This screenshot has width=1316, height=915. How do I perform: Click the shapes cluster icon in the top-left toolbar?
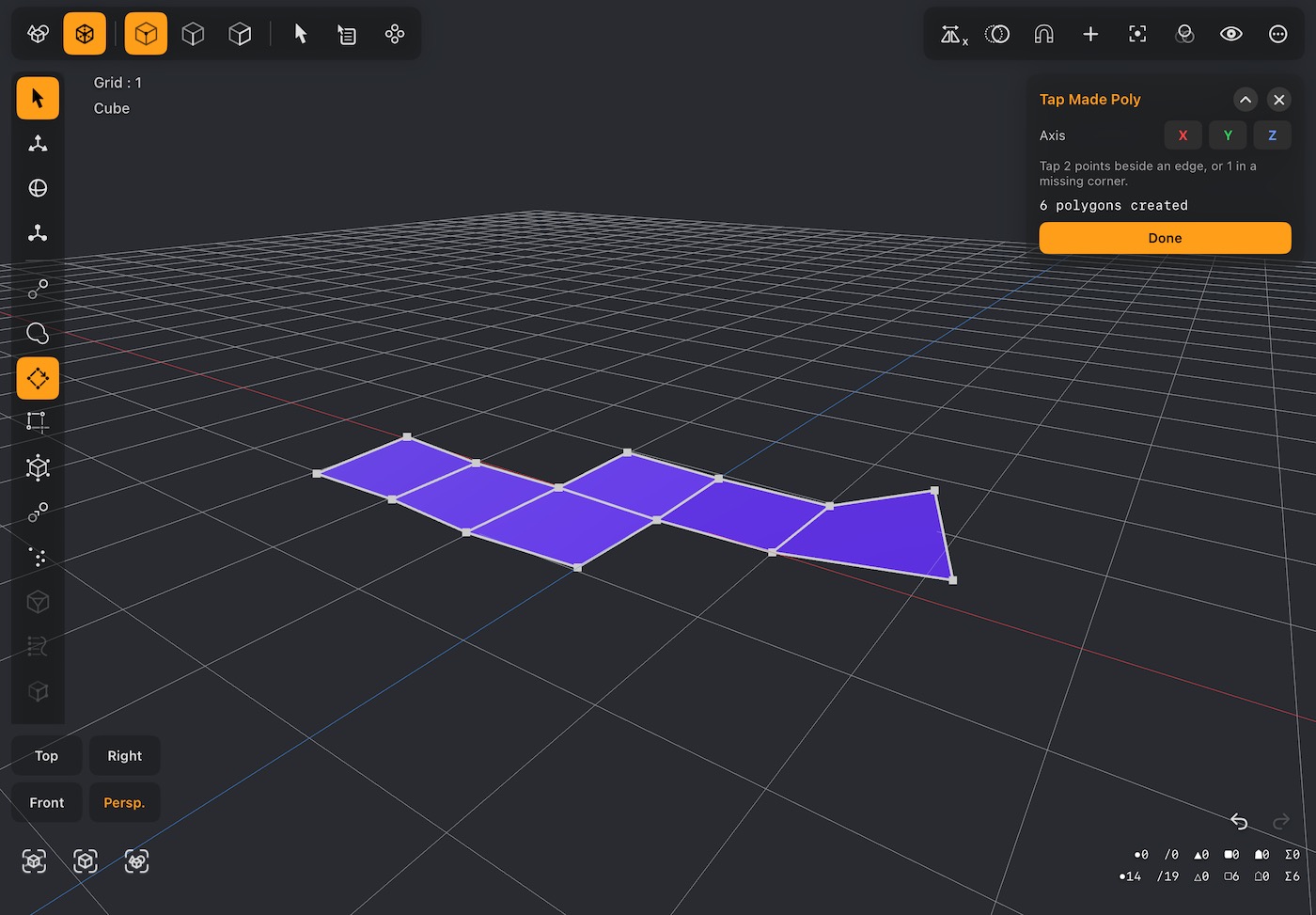point(38,34)
